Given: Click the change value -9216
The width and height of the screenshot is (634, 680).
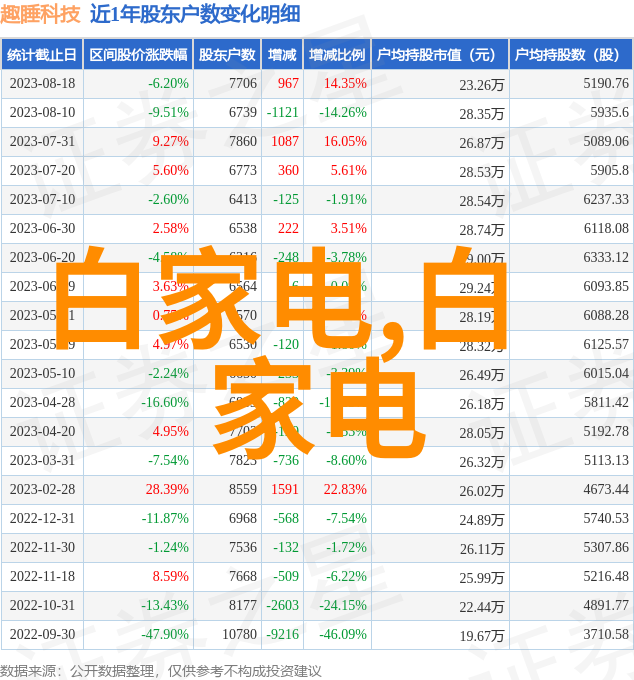Looking at the screenshot, I should [282, 634].
